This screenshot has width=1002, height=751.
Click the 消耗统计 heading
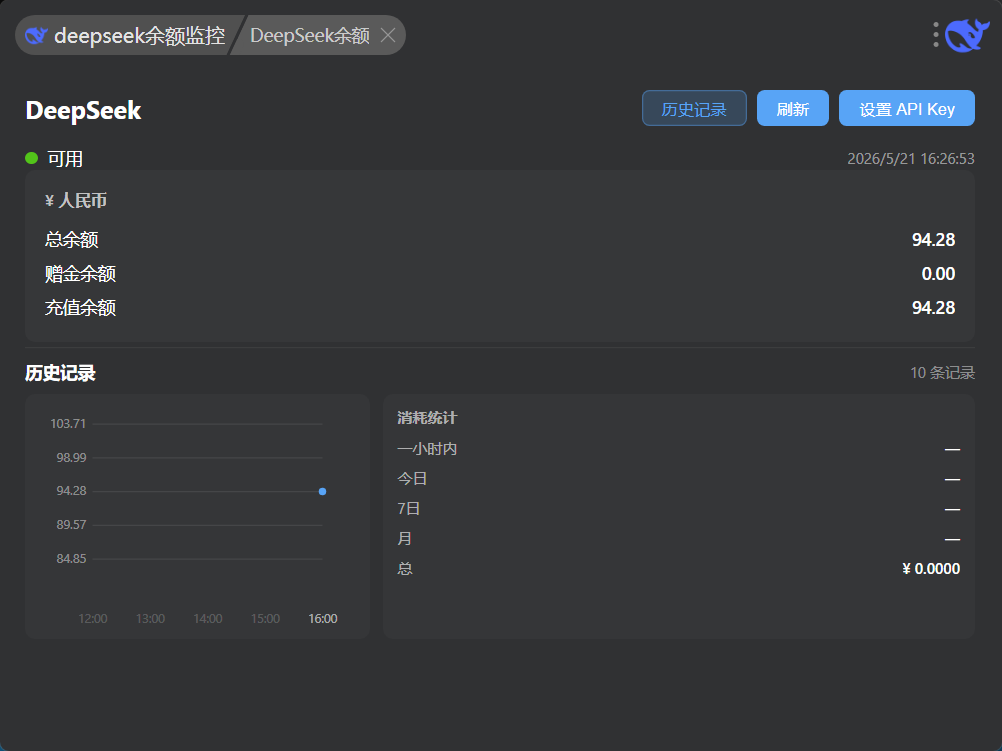tap(427, 418)
